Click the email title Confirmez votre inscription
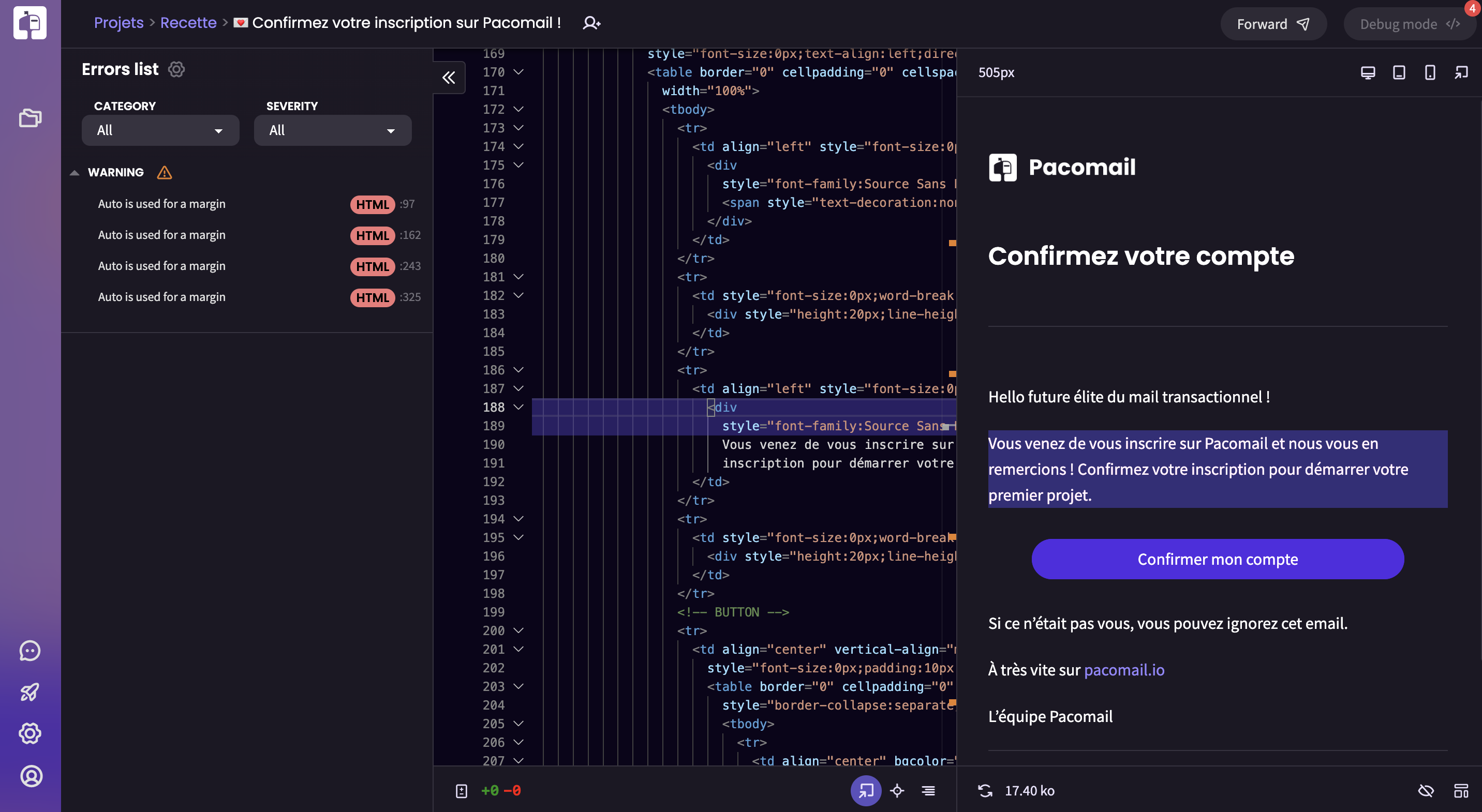Image resolution: width=1482 pixels, height=812 pixels. point(406,23)
